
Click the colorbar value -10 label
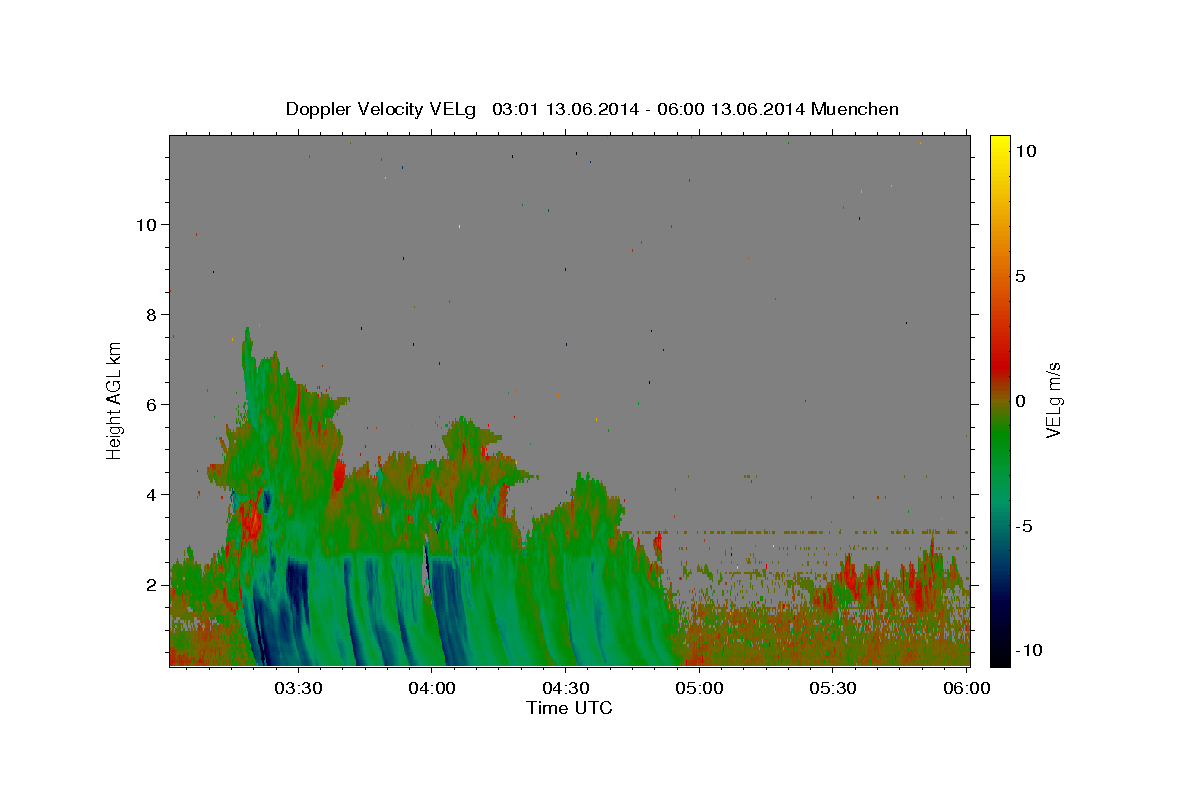click(x=1028, y=651)
